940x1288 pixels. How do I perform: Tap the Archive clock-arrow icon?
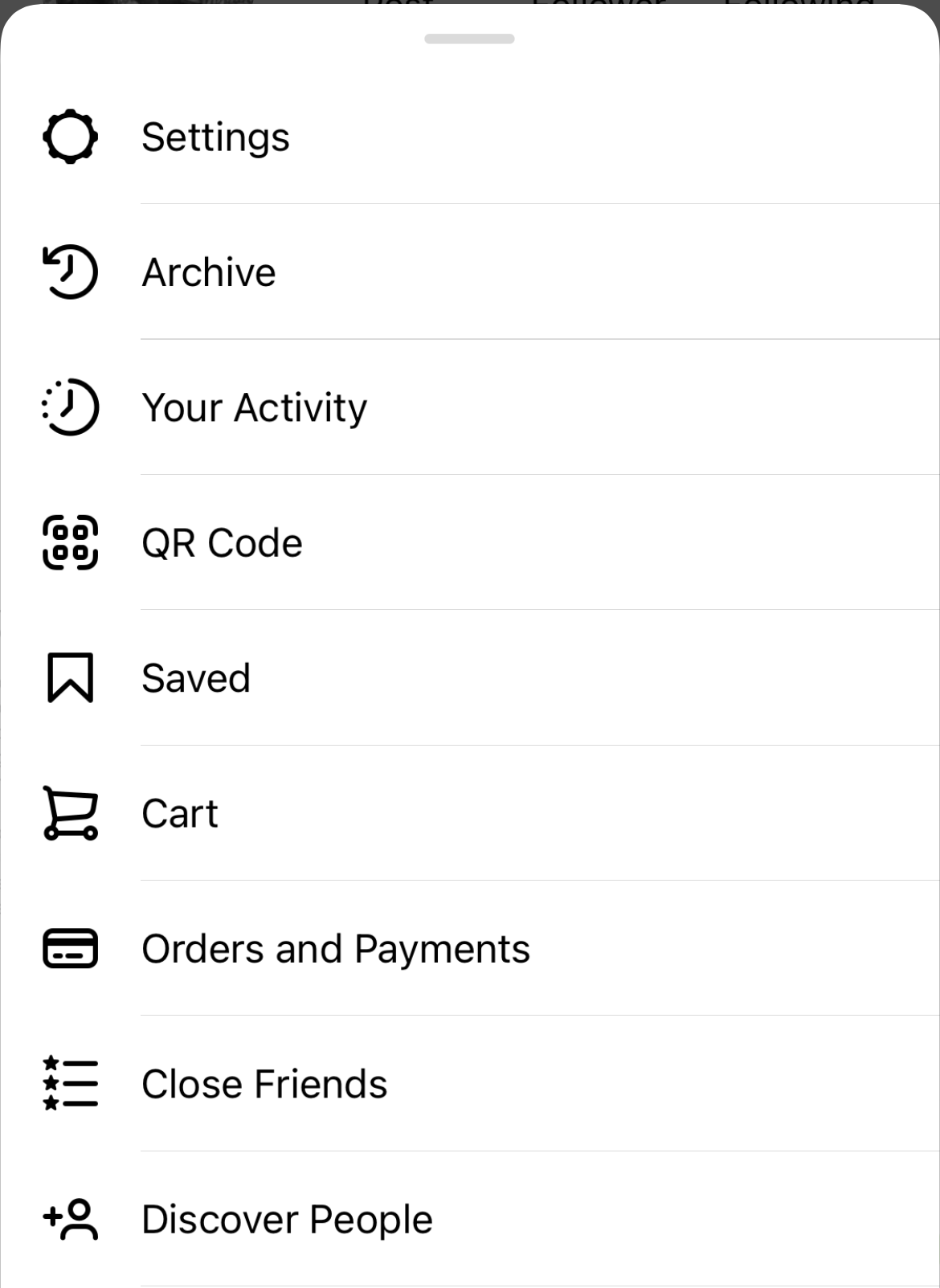70,272
